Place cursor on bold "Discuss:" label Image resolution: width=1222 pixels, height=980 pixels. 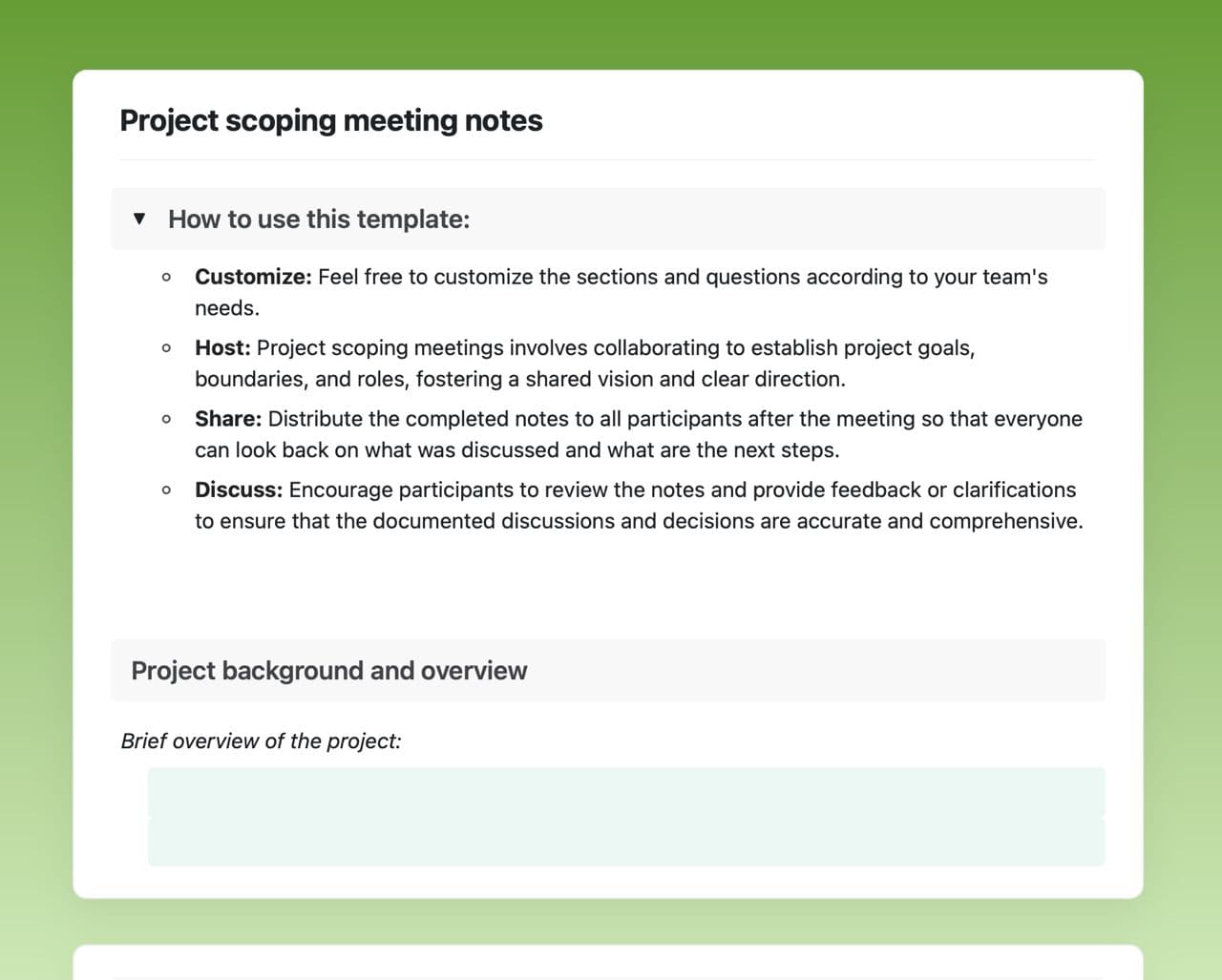click(x=239, y=490)
